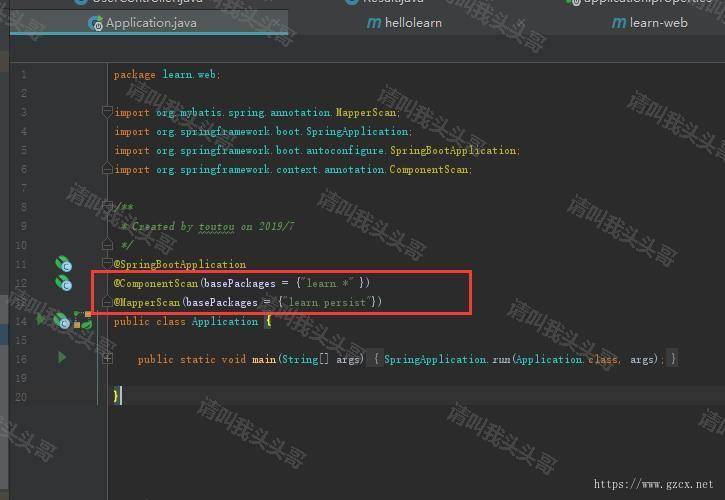Click the args parameter in main signature
The image size is (725, 500).
(x=348, y=359)
